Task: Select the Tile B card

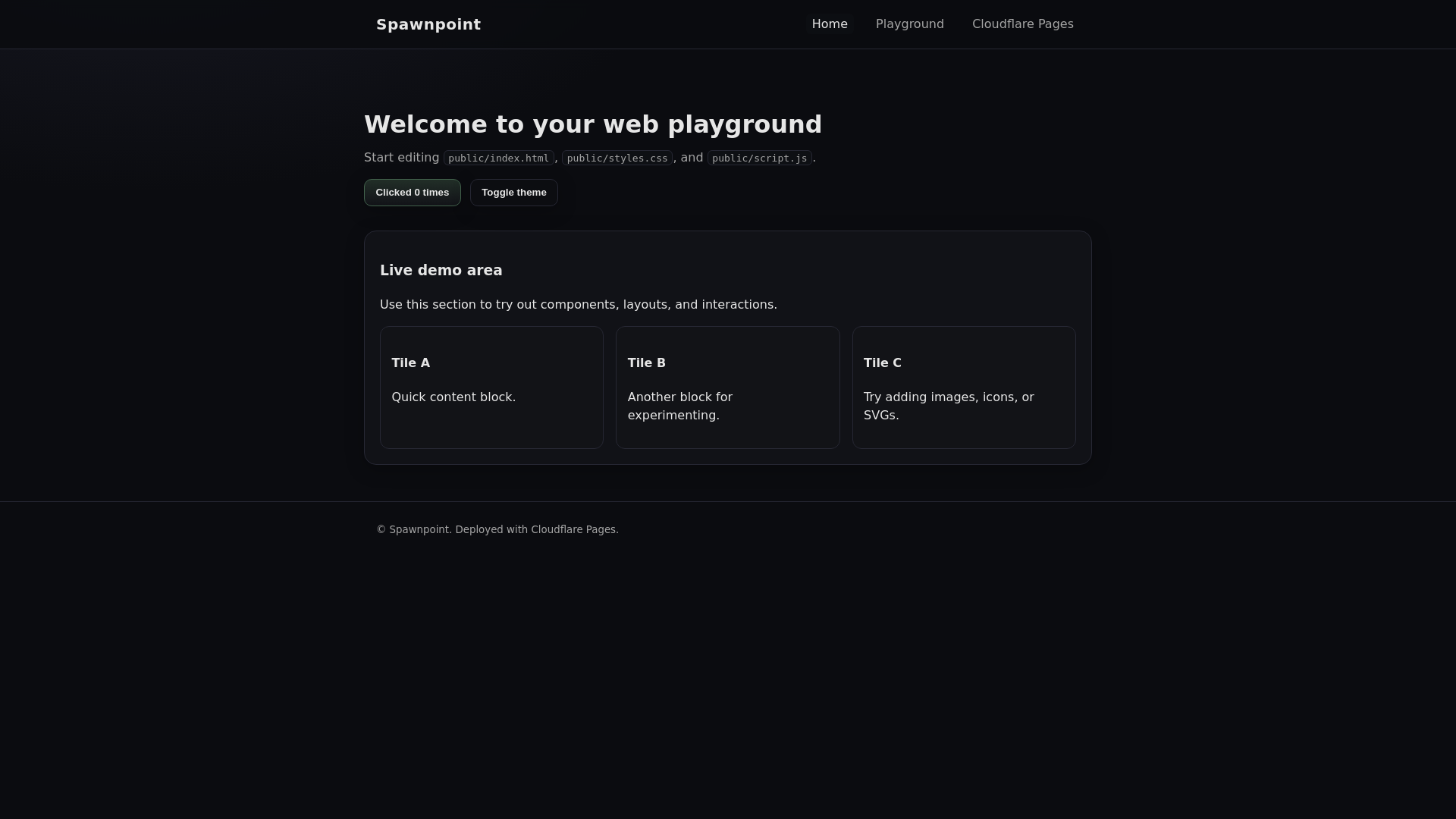Action: [728, 388]
